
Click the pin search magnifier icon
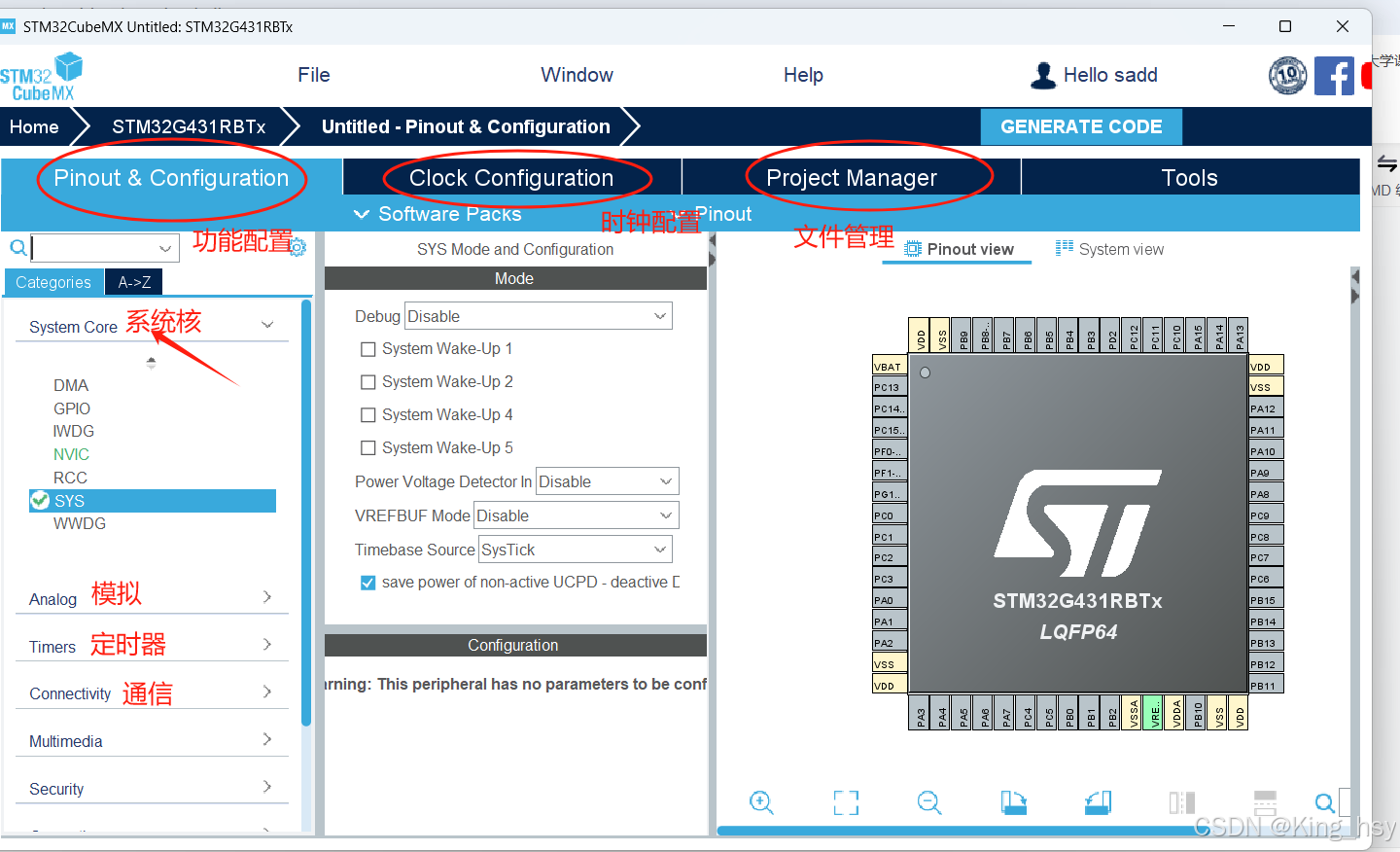coord(1324,803)
